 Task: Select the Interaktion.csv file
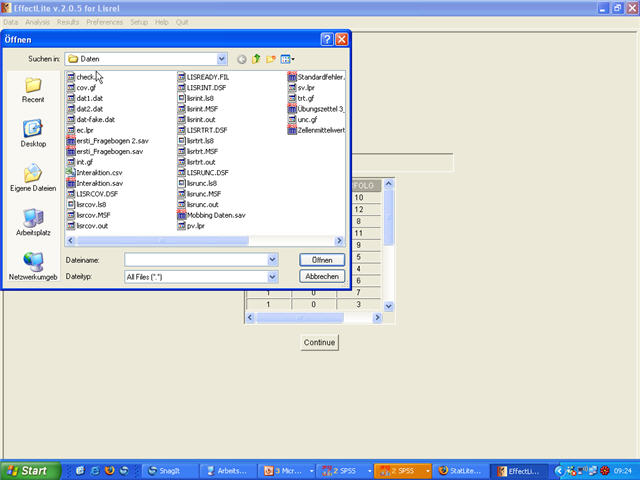click(98, 173)
